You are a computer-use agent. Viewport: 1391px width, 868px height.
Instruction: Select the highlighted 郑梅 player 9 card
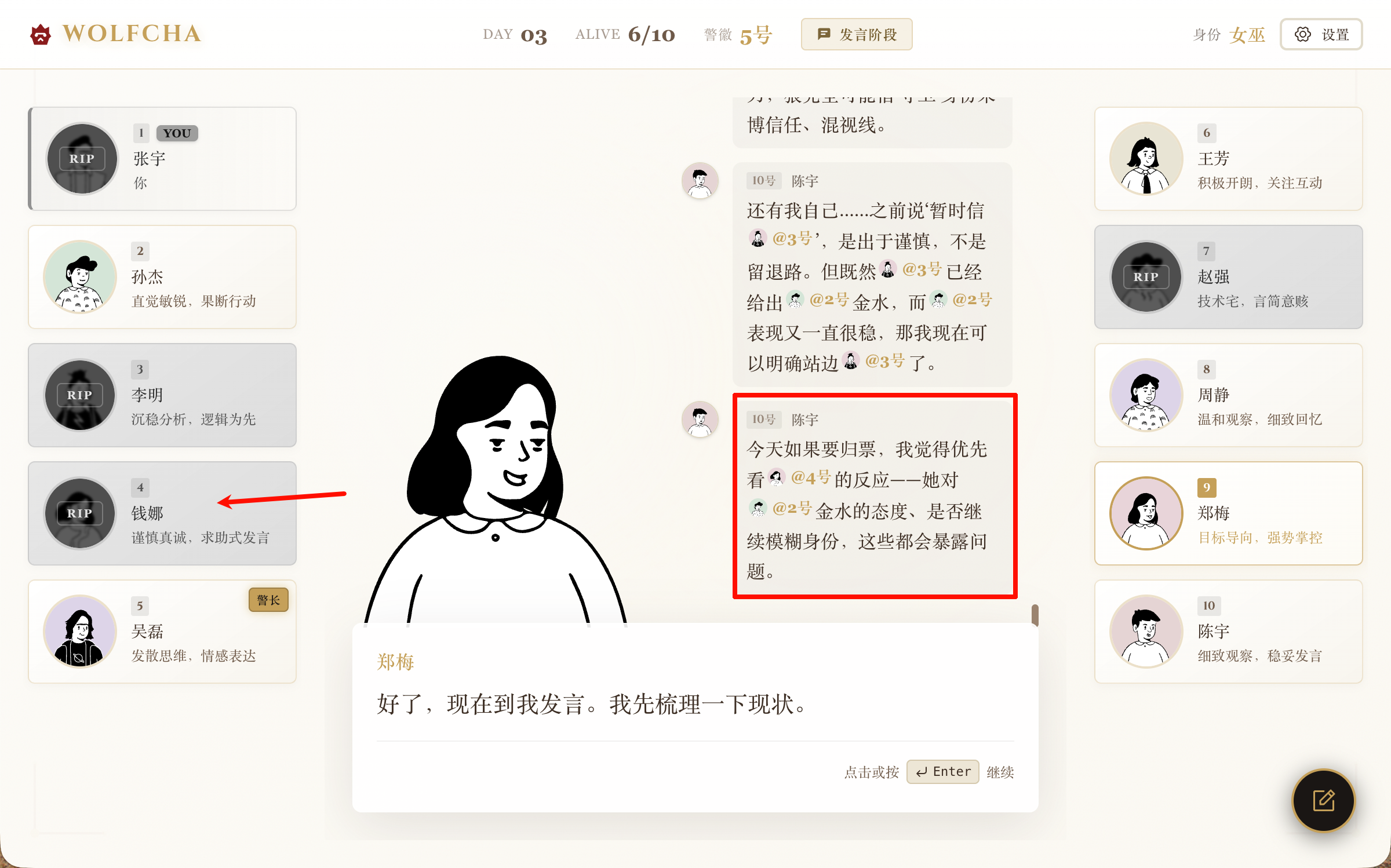[1228, 513]
